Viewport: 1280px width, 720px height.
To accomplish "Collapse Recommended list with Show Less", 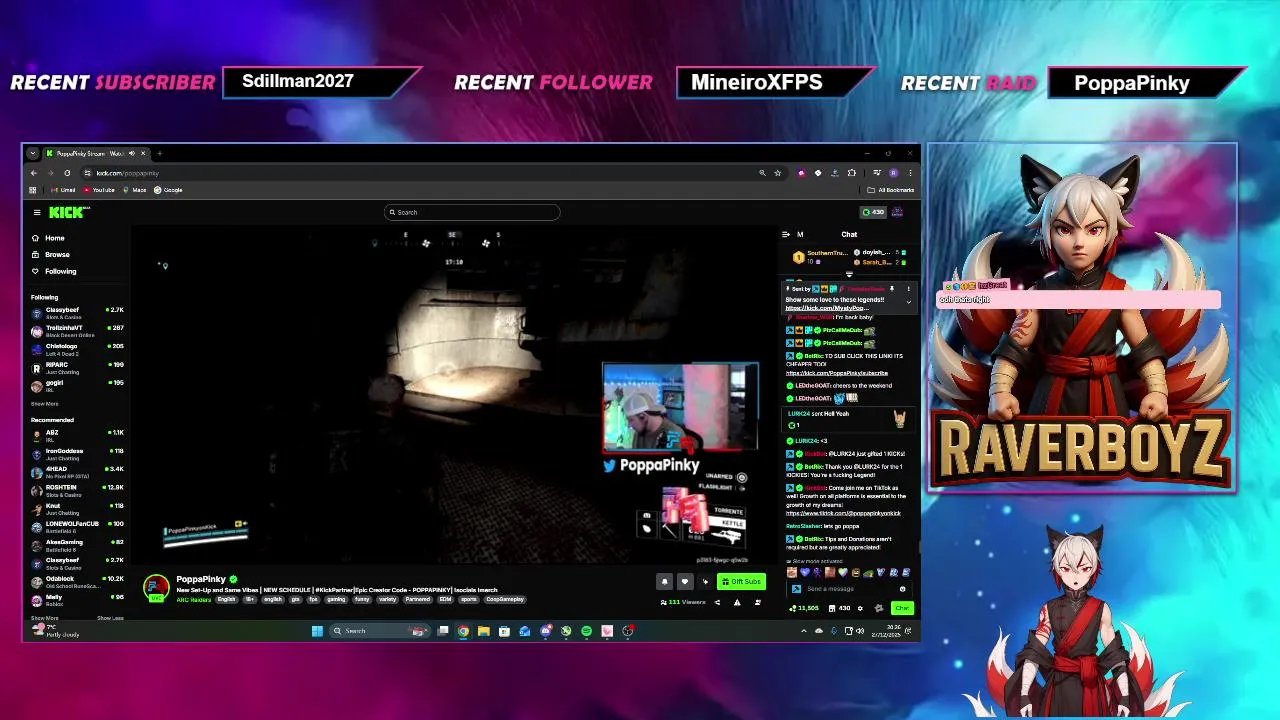I will [x=110, y=618].
